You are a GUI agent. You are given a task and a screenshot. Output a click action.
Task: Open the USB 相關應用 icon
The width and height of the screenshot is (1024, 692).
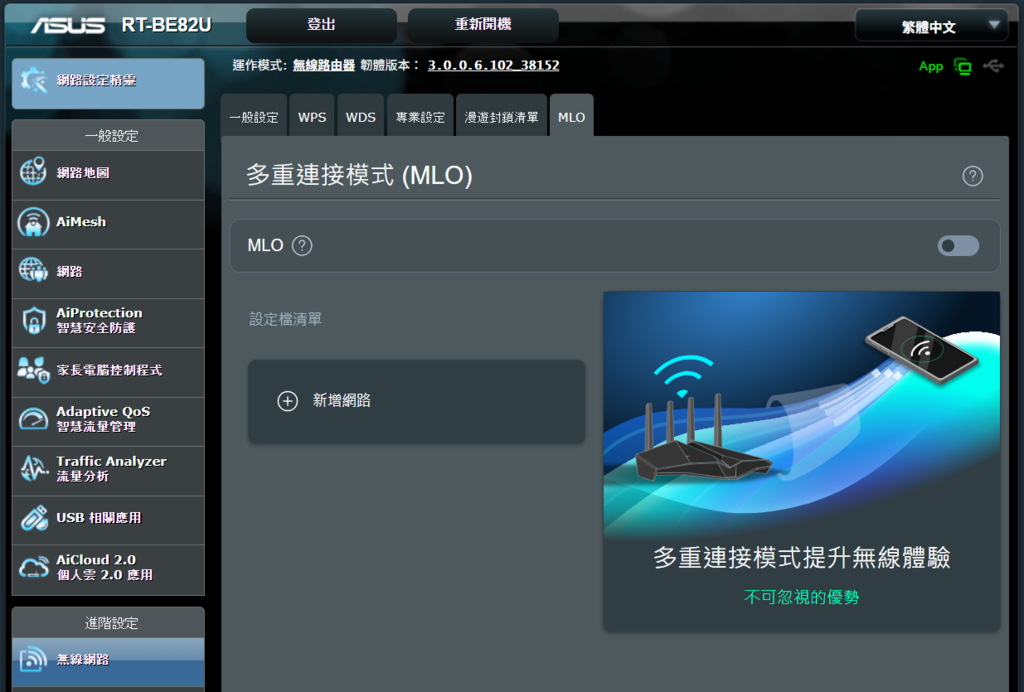(x=33, y=518)
